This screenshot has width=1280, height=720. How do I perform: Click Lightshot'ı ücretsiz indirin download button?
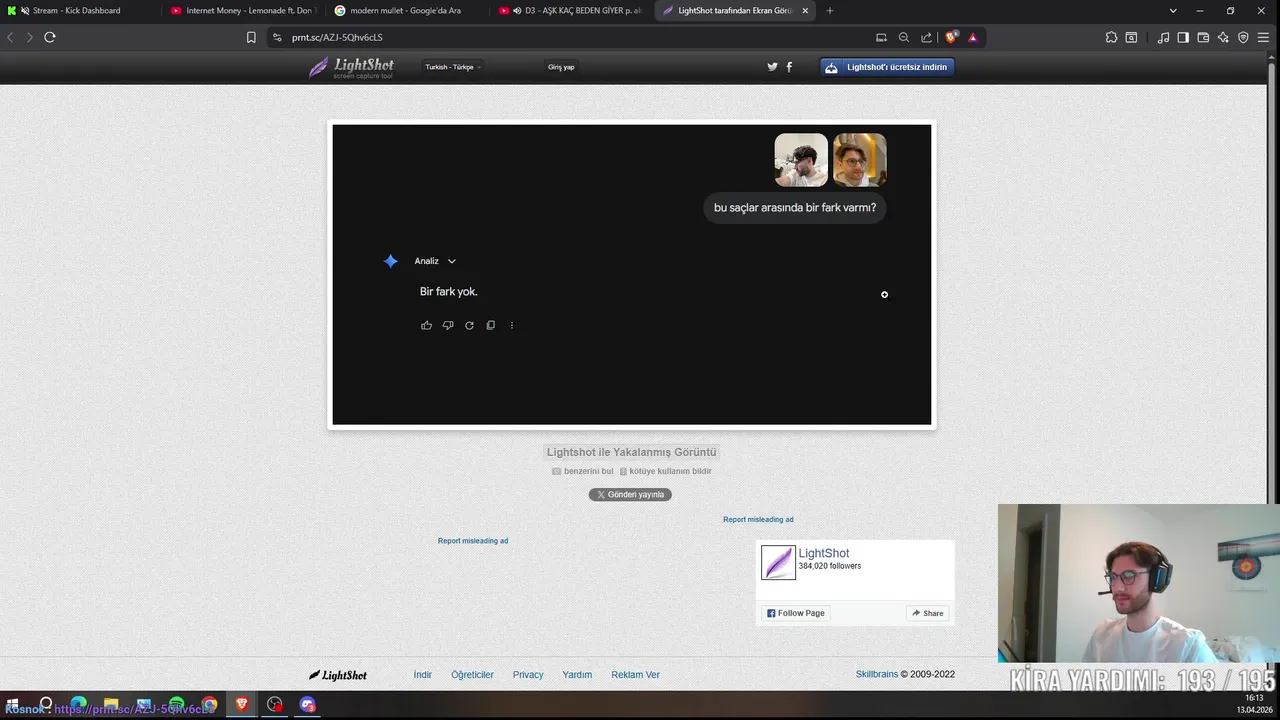coord(887,67)
